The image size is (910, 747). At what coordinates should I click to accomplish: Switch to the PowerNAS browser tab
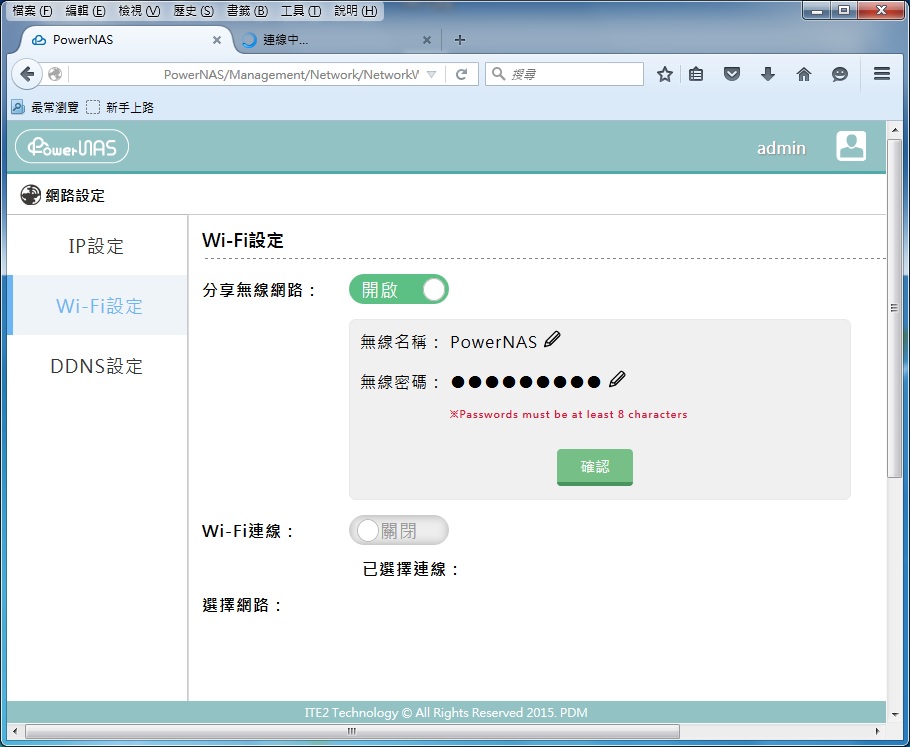[127, 40]
